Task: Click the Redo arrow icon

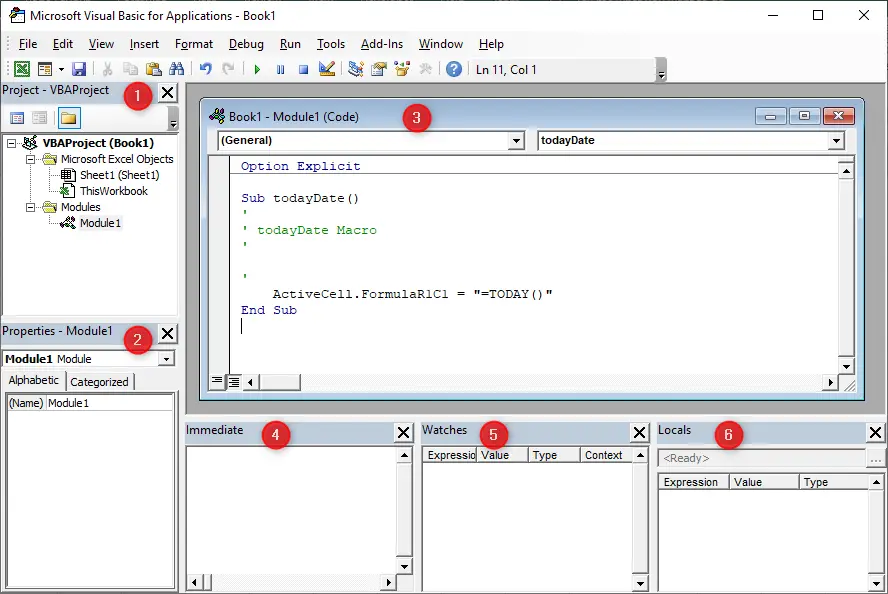Action: click(228, 69)
